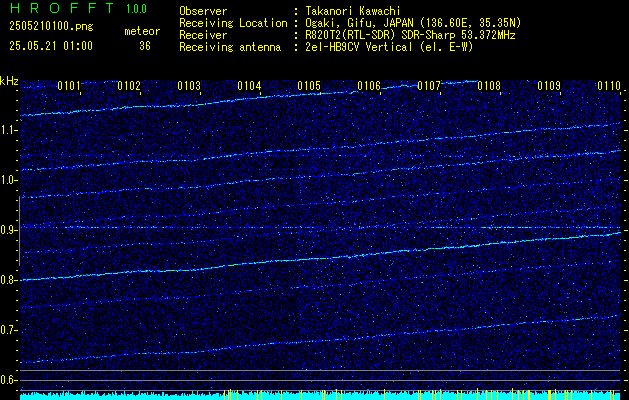Click the Receiving antenna label
This screenshot has height=400, width=629.
coord(230,47)
